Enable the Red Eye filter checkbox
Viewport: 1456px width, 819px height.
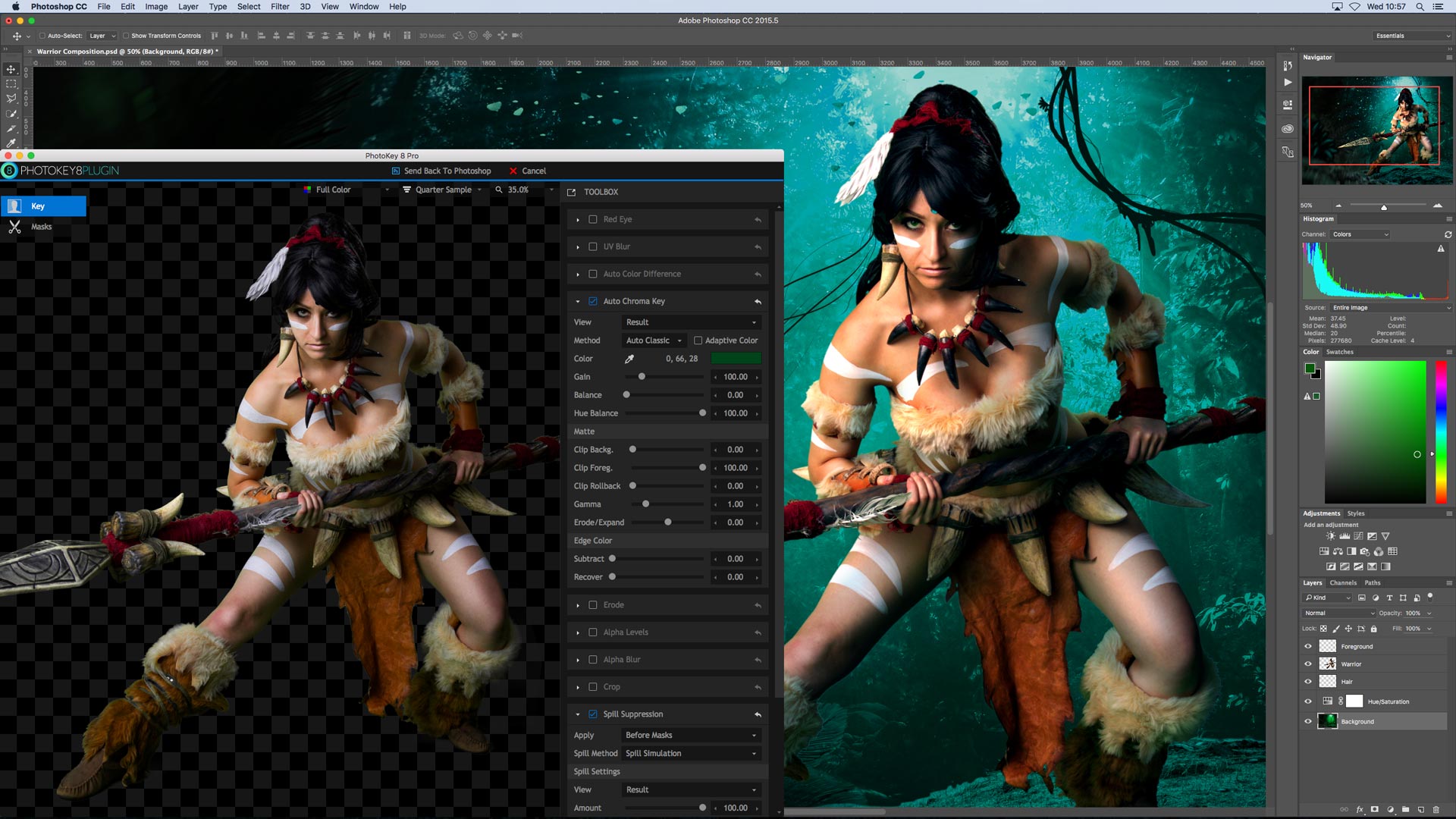pos(593,220)
